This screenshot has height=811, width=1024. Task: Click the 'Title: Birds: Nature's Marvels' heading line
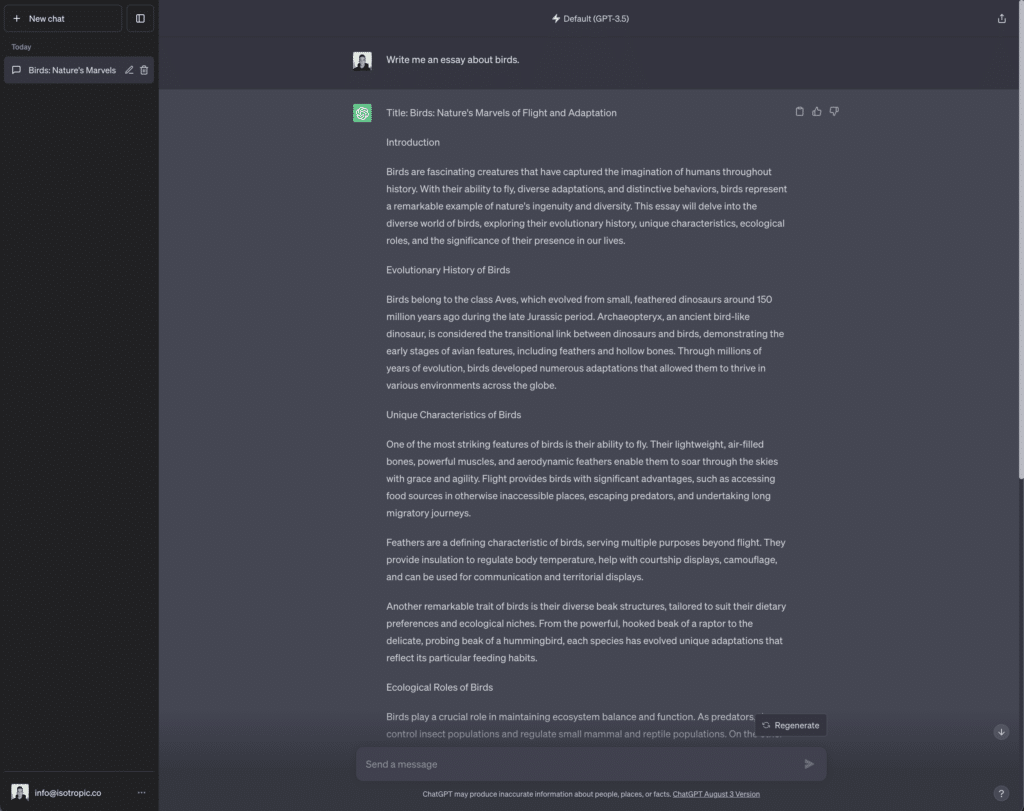[501, 112]
